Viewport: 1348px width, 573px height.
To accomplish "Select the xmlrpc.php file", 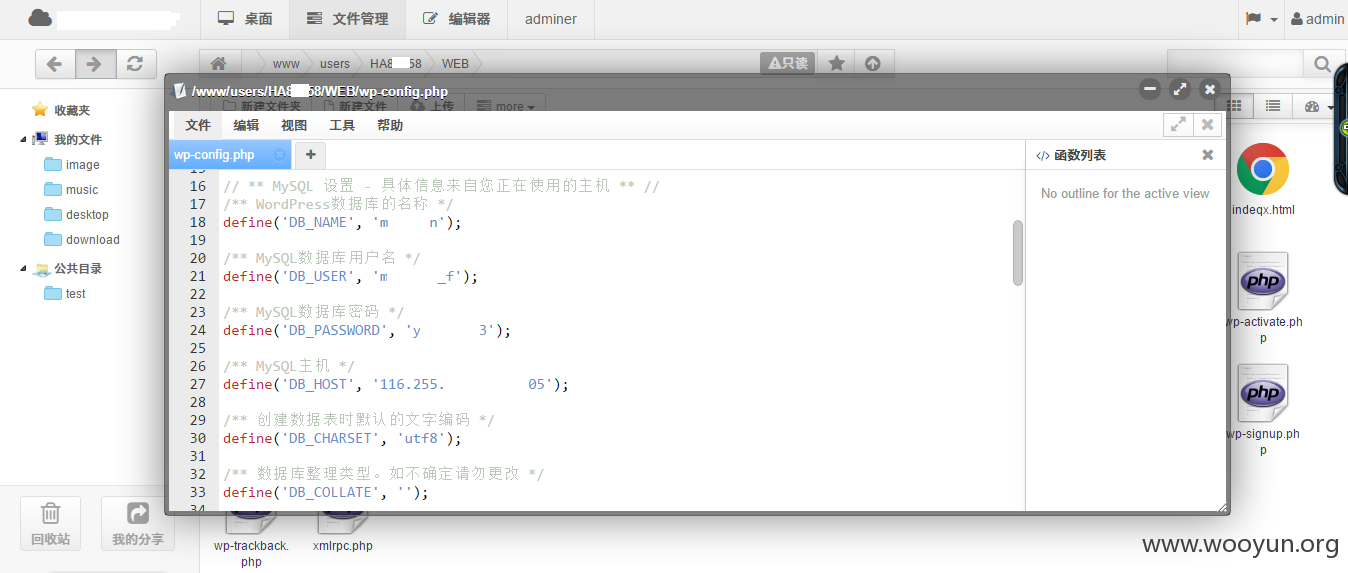I will point(343,530).
